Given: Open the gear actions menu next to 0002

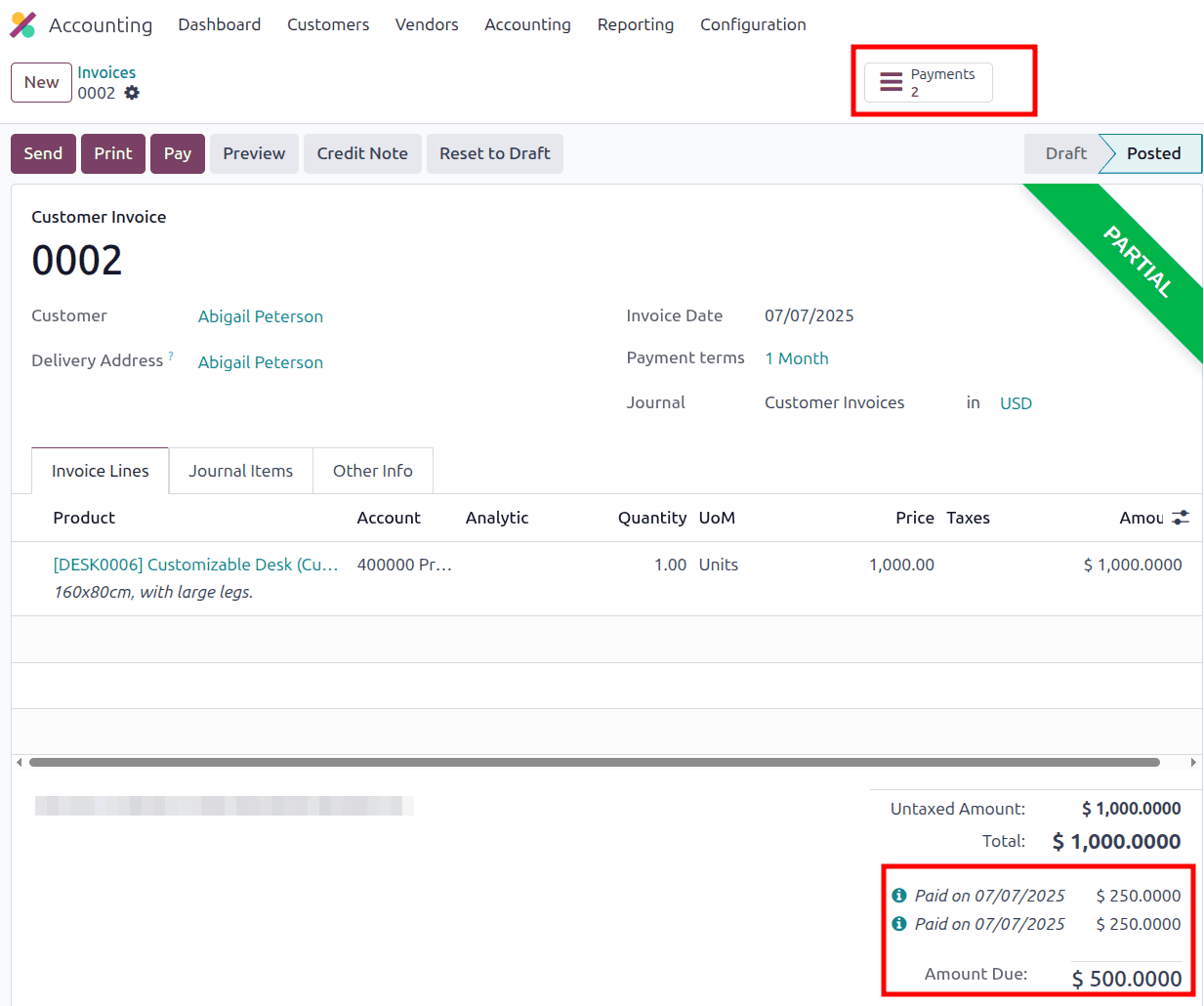Looking at the screenshot, I should [132, 93].
